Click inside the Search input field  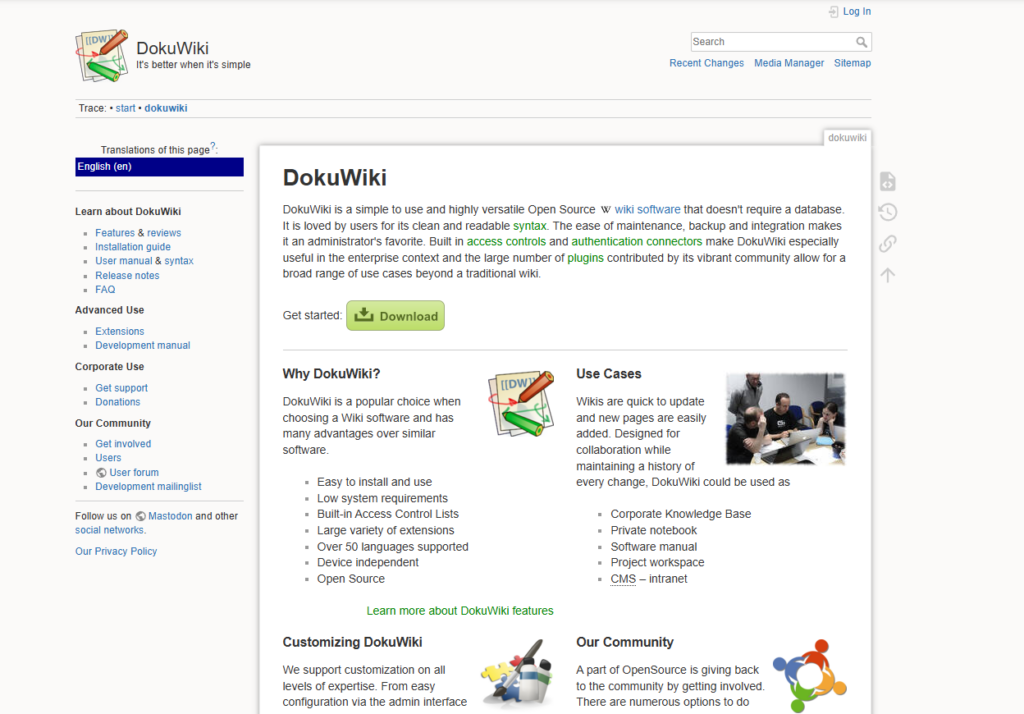[770, 42]
